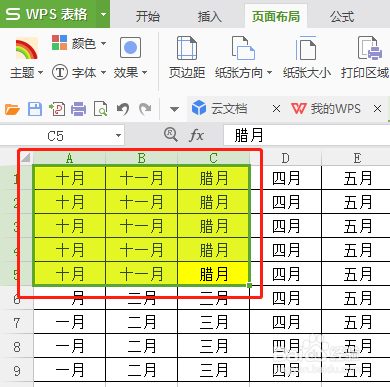
Task: Switch to the 插入 ribbon tab
Action: [x=209, y=16]
